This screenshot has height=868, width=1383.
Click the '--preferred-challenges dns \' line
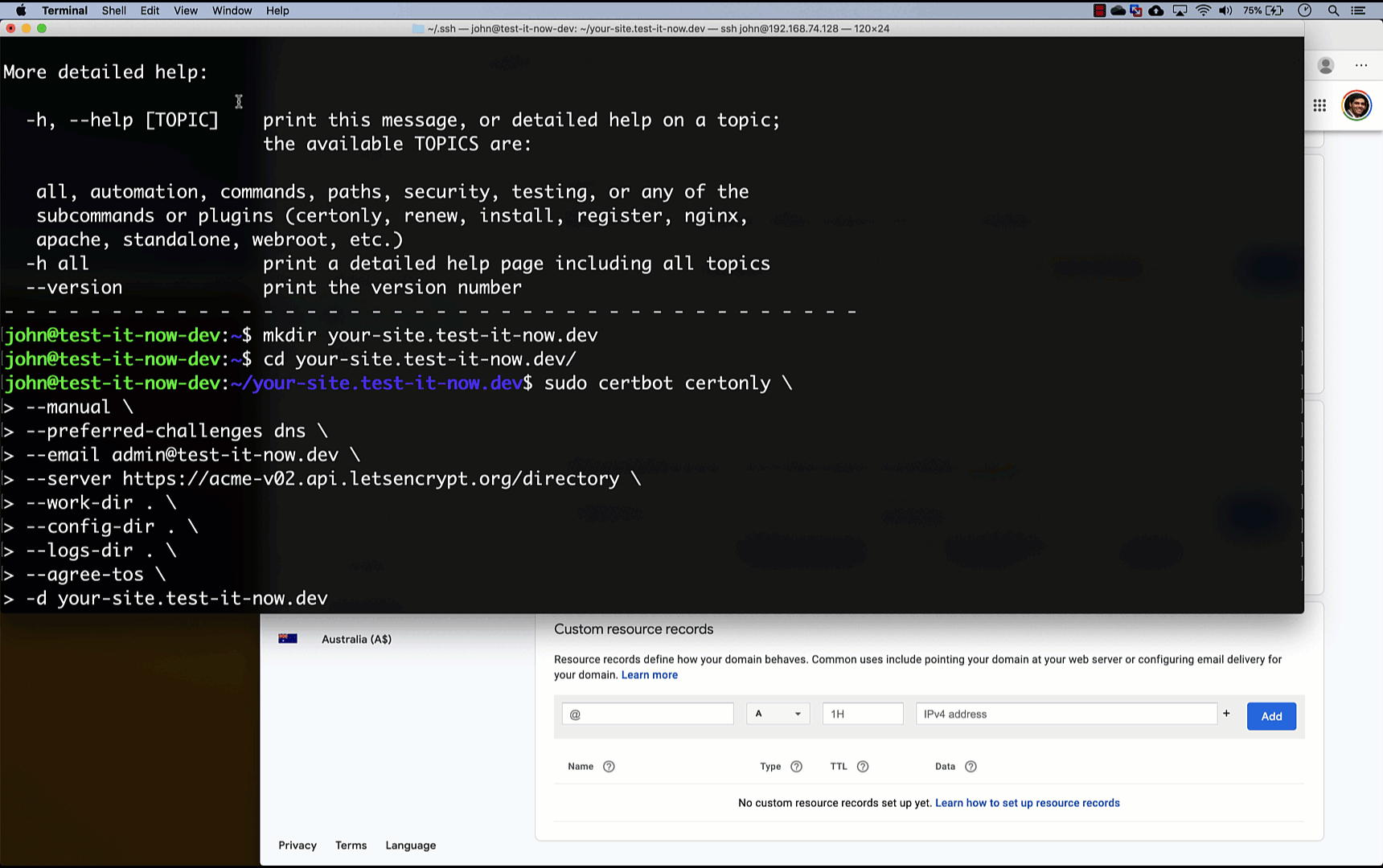(x=176, y=432)
